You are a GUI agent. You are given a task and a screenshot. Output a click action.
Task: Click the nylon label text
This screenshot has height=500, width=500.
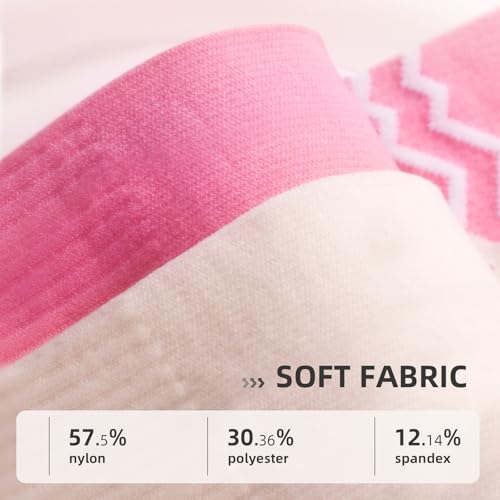tap(87, 459)
